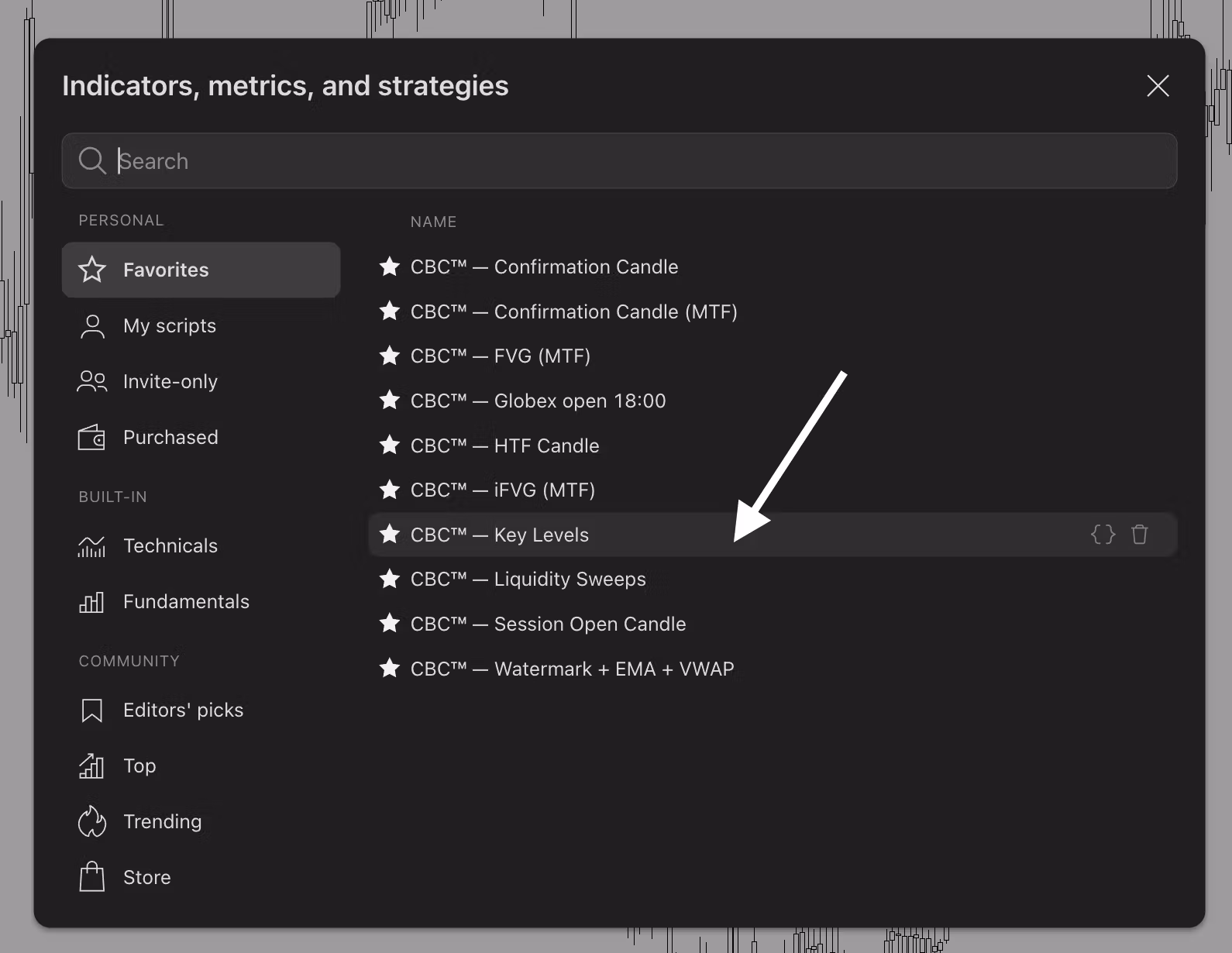Open Invite-only scripts category
The width and height of the screenshot is (1232, 953).
click(x=170, y=381)
